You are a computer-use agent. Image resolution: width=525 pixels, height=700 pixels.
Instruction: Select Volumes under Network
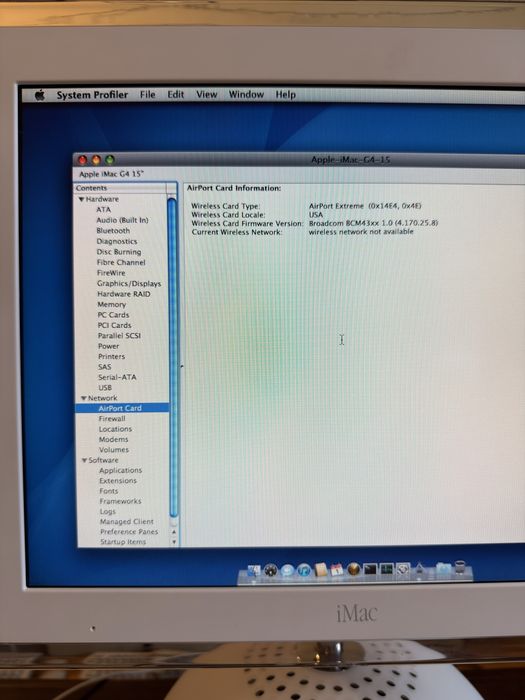pyautogui.click(x=114, y=450)
